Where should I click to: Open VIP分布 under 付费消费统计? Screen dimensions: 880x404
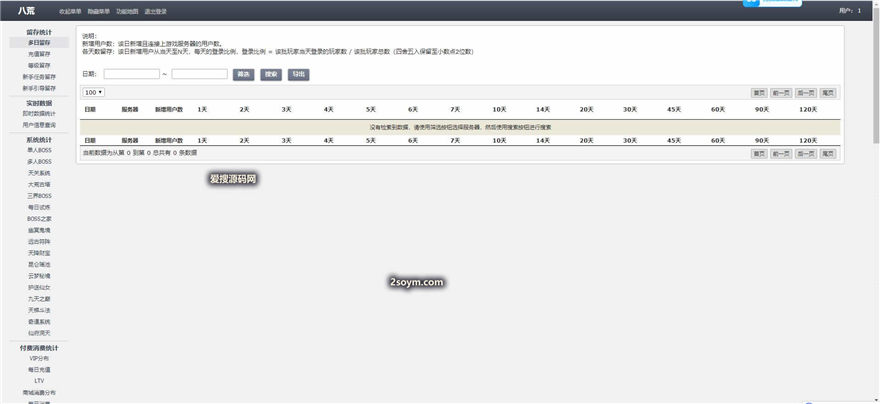click(x=39, y=358)
